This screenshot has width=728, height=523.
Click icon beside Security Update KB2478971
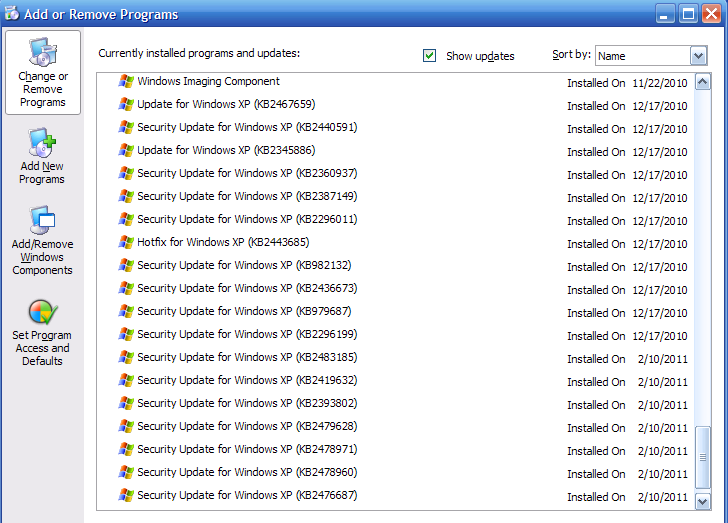tap(126, 449)
